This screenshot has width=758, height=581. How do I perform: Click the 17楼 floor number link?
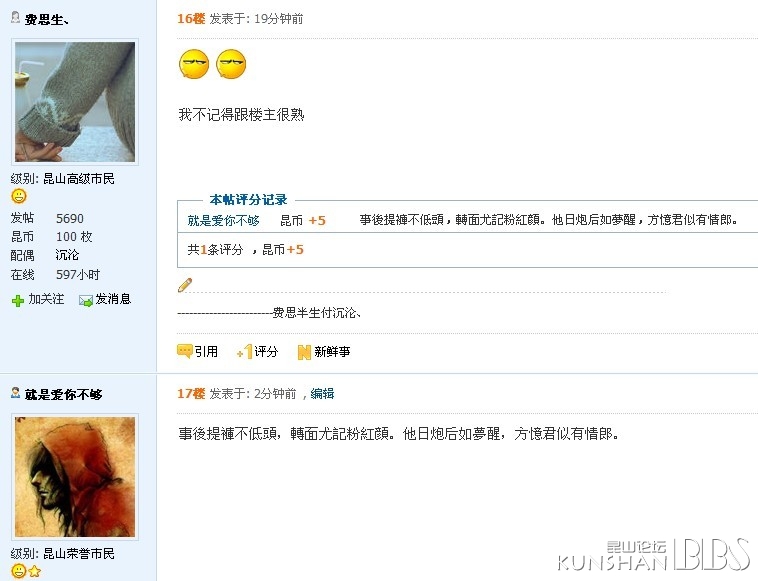coord(191,393)
